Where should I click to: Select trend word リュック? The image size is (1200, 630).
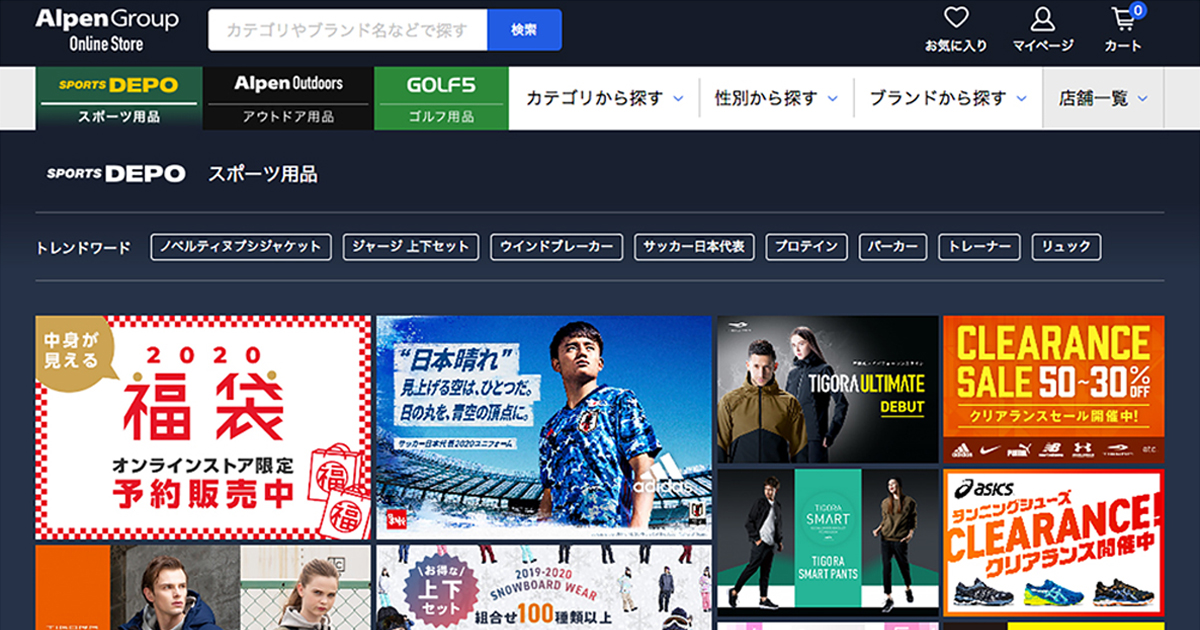tap(1066, 247)
